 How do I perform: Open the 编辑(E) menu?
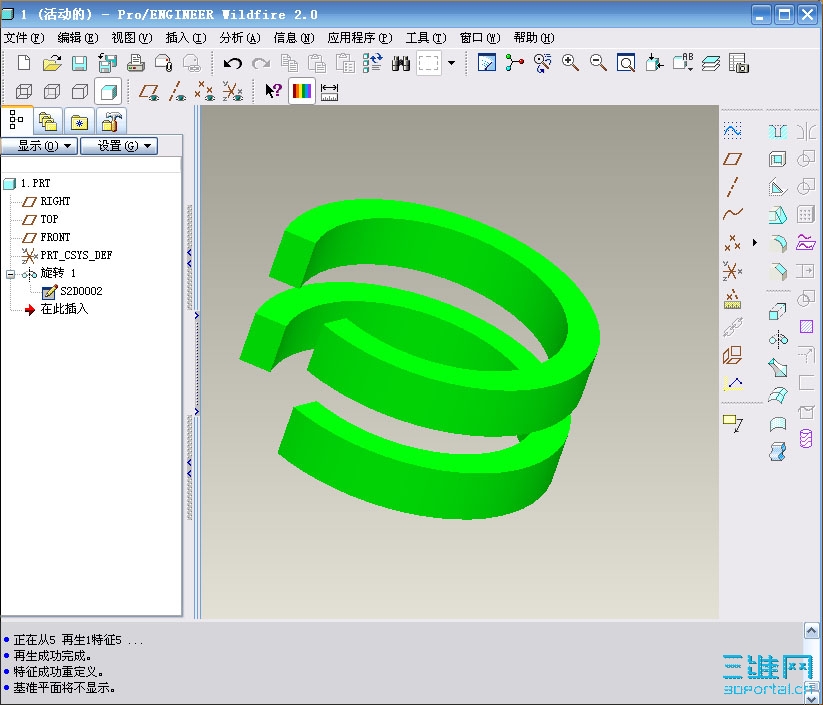(78, 38)
